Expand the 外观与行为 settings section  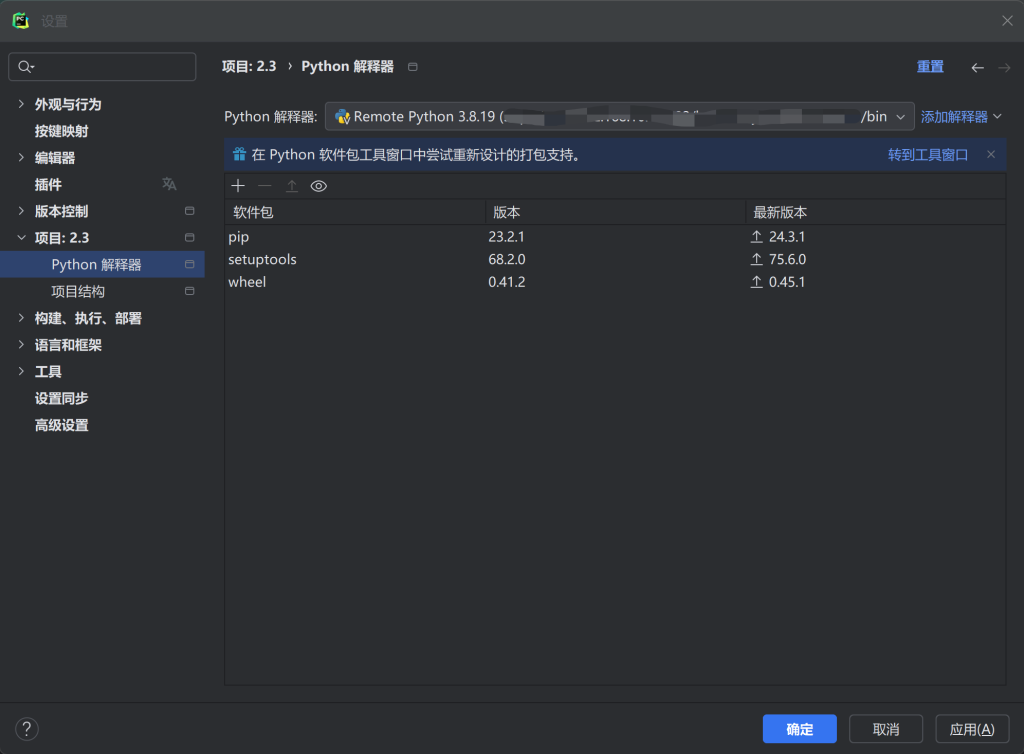click(x=22, y=104)
